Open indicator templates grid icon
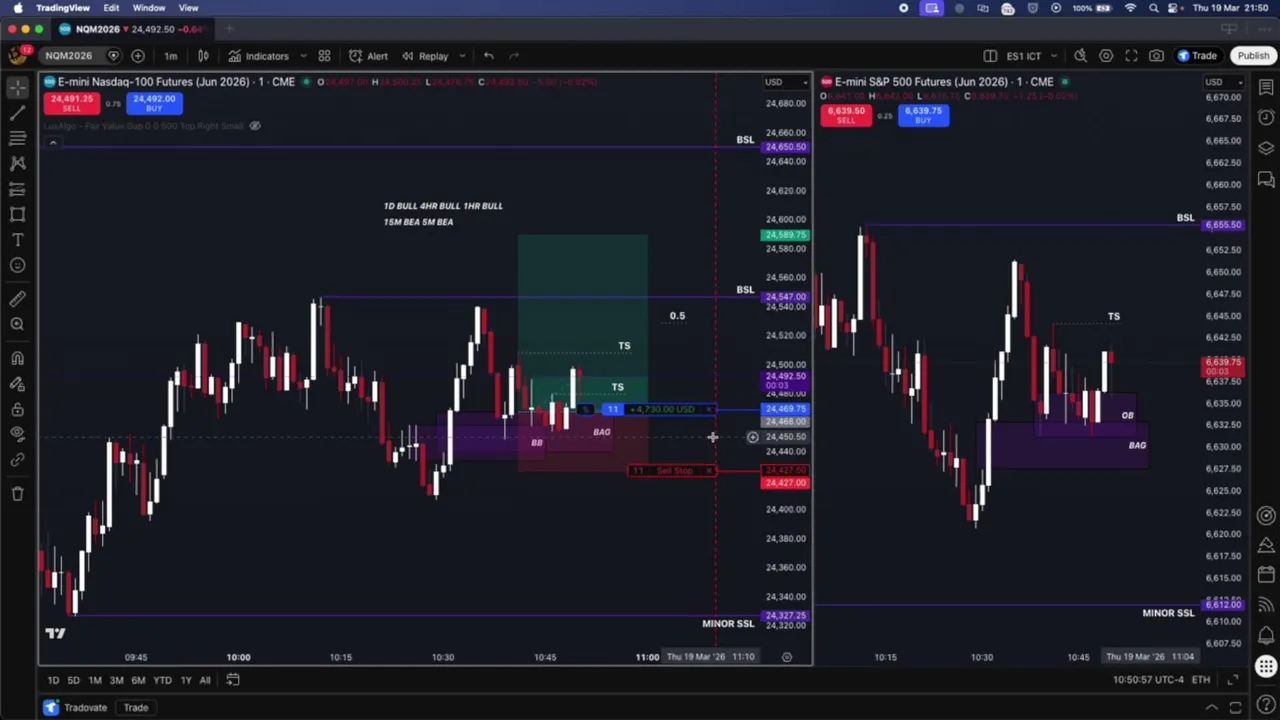Image resolution: width=1280 pixels, height=720 pixels. tap(324, 56)
